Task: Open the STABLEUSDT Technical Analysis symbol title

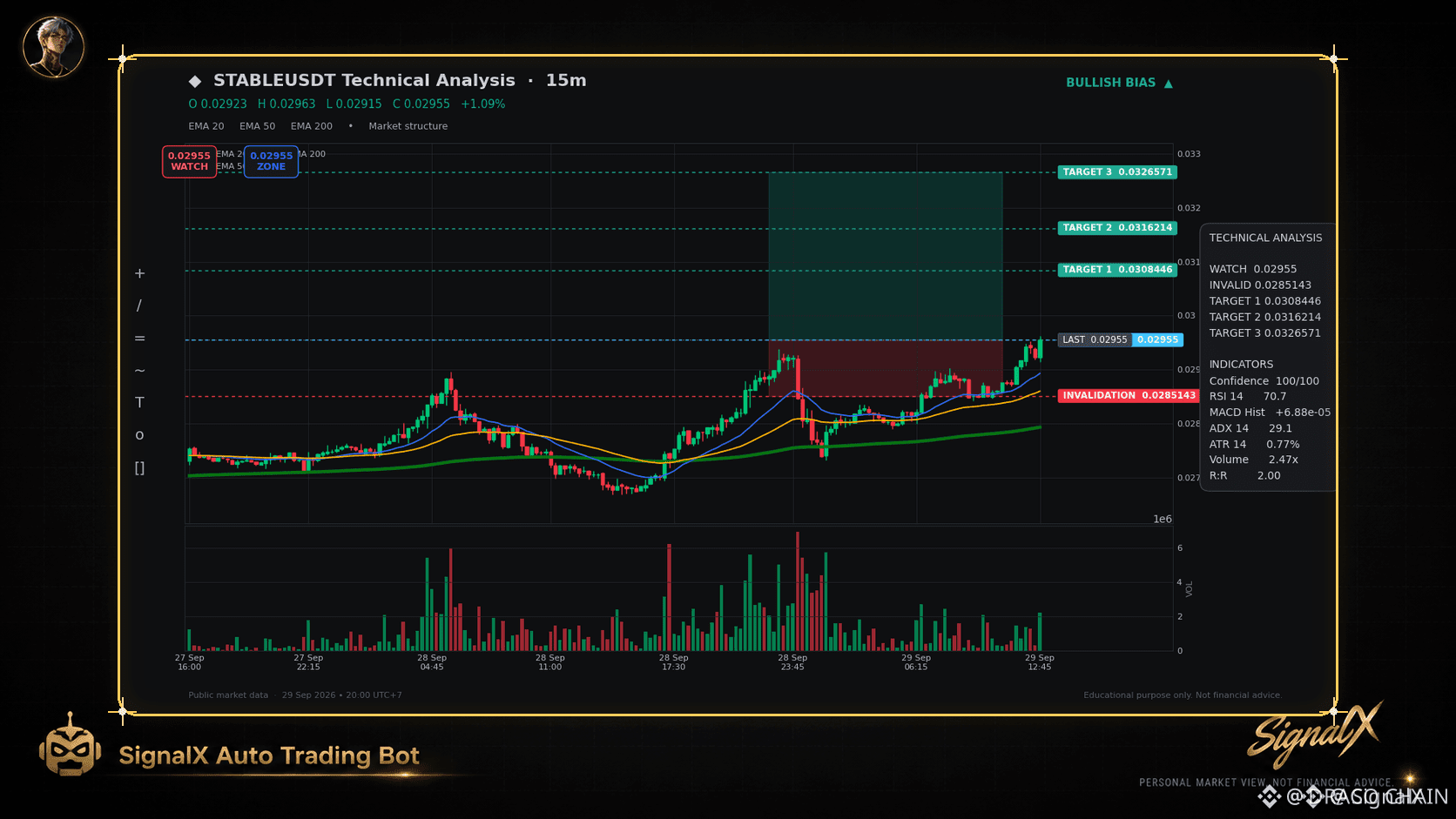Action: (364, 80)
